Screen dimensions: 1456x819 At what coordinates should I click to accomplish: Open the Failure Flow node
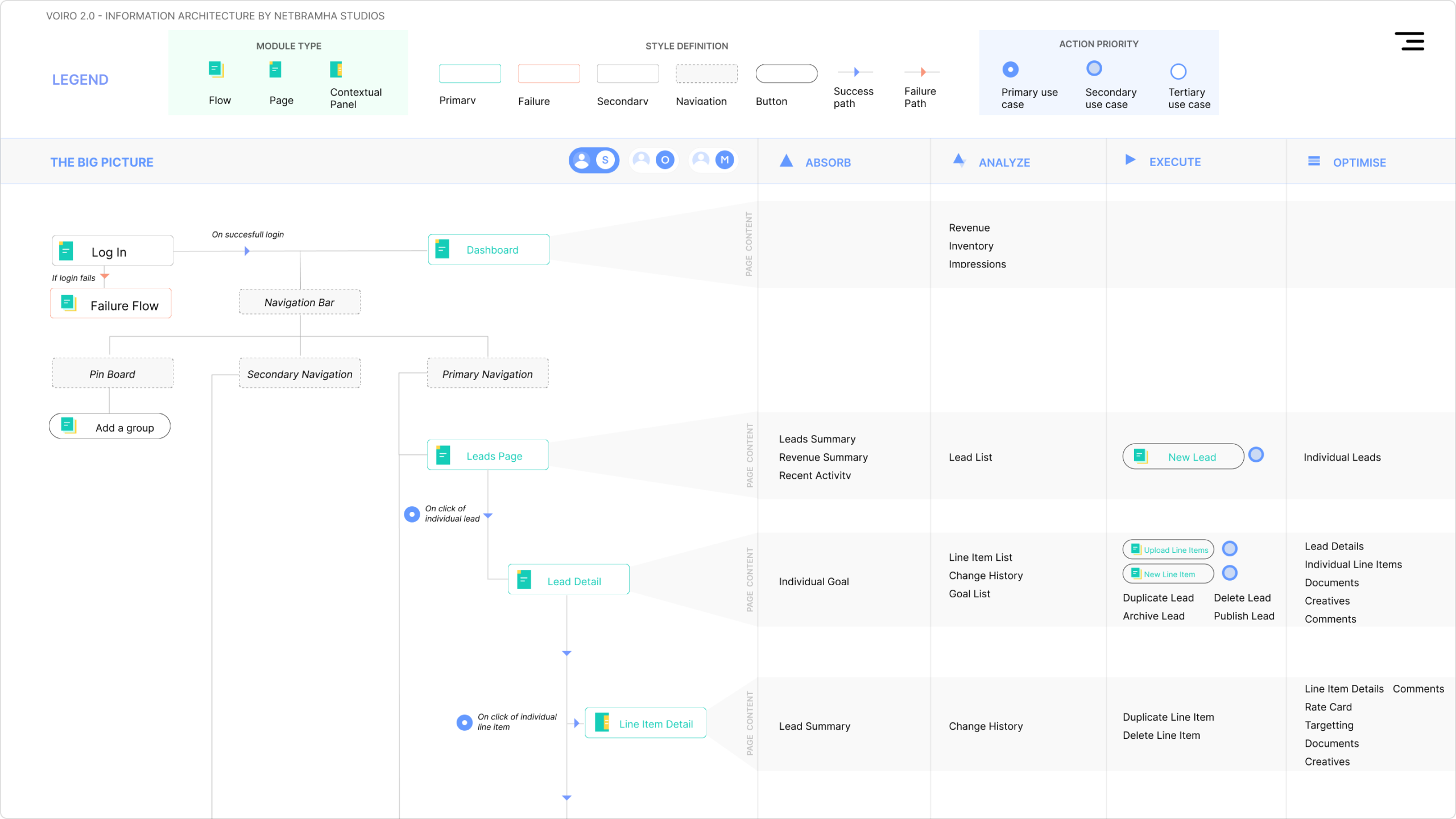click(111, 304)
